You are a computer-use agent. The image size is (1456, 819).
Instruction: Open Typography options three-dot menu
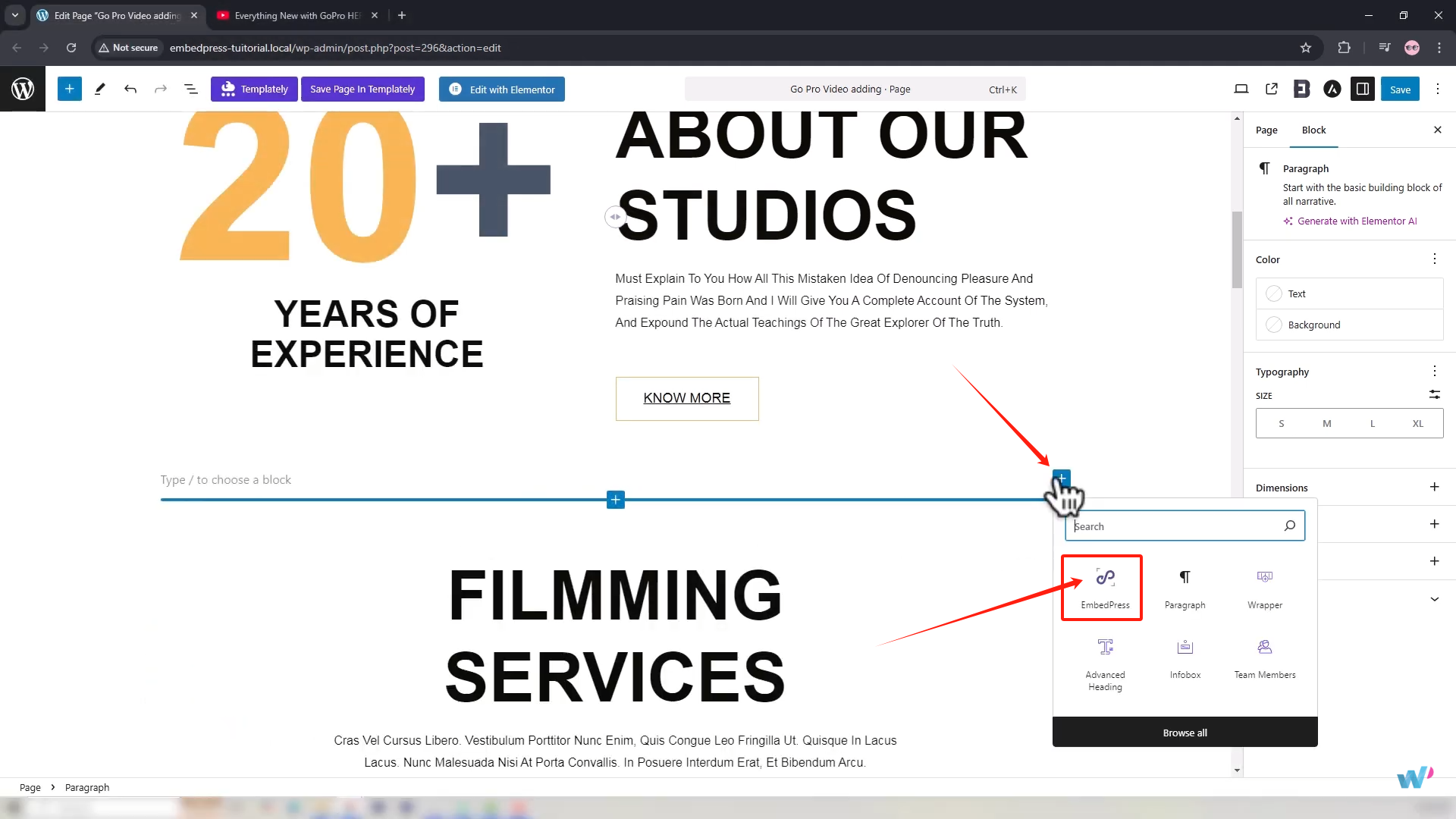1434,371
